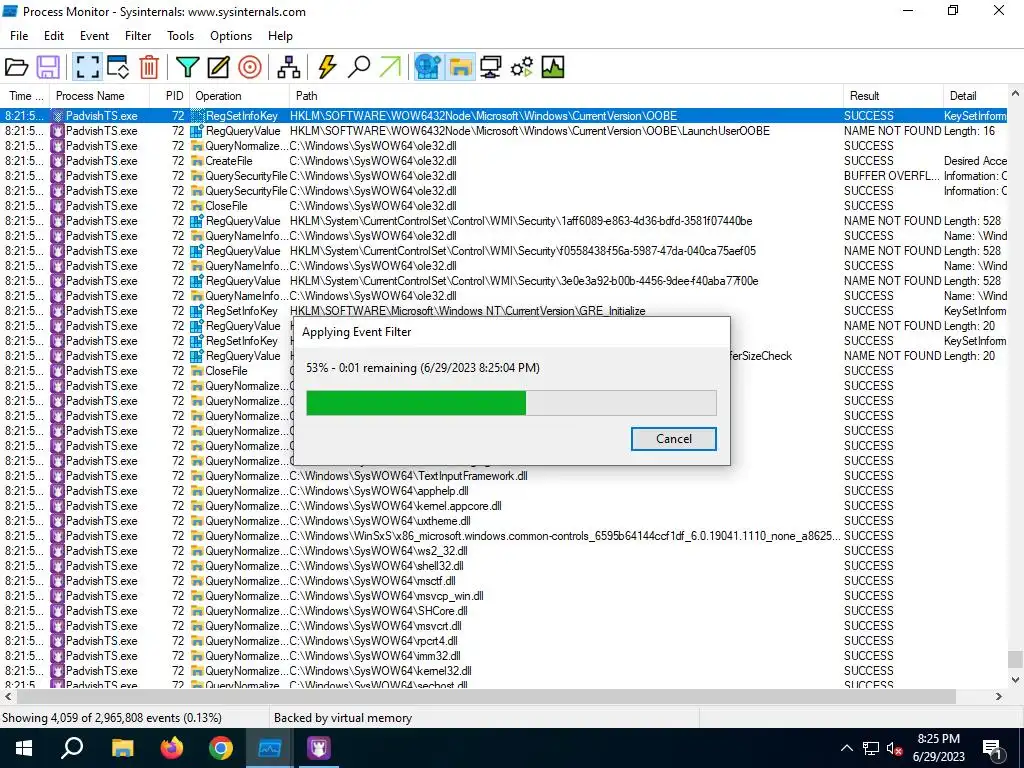Open Google Chrome from the taskbar

coord(221,748)
